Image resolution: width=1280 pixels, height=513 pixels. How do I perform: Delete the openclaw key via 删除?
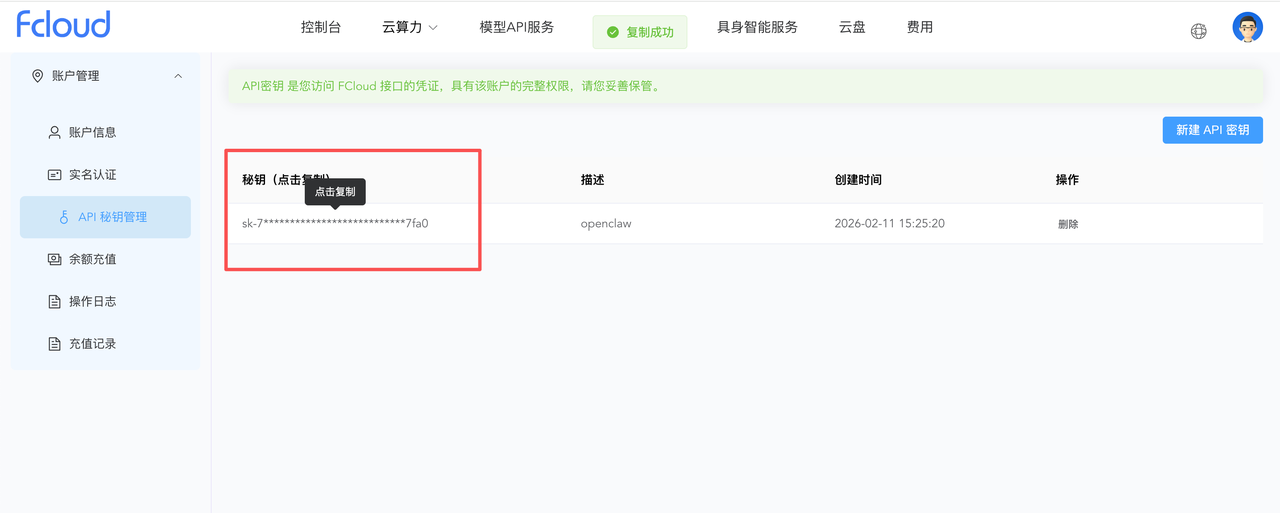[x=1068, y=224]
